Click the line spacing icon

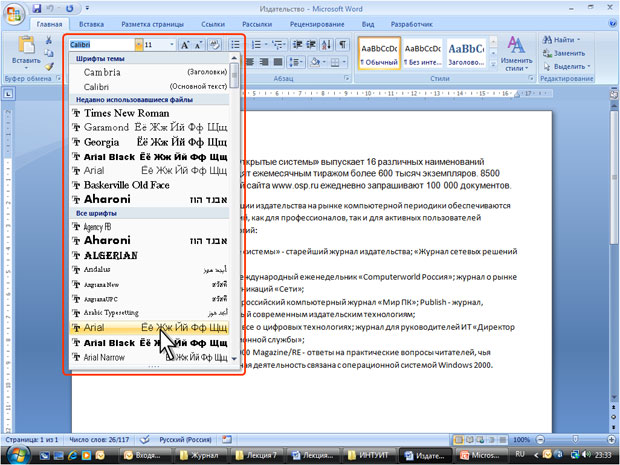point(294,62)
